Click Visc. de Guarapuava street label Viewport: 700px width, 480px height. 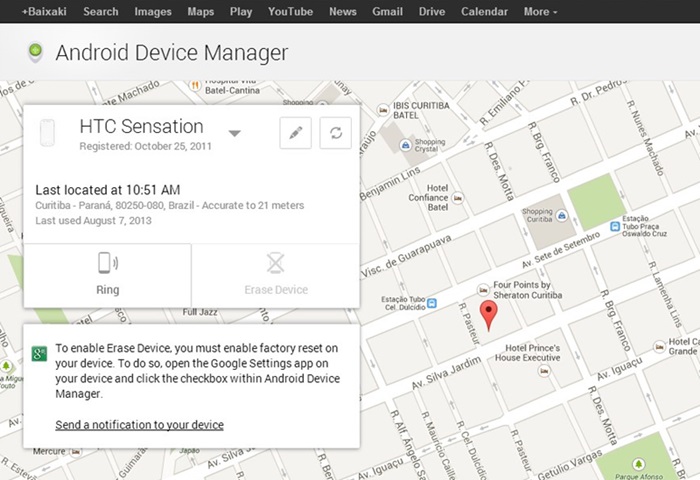(406, 257)
